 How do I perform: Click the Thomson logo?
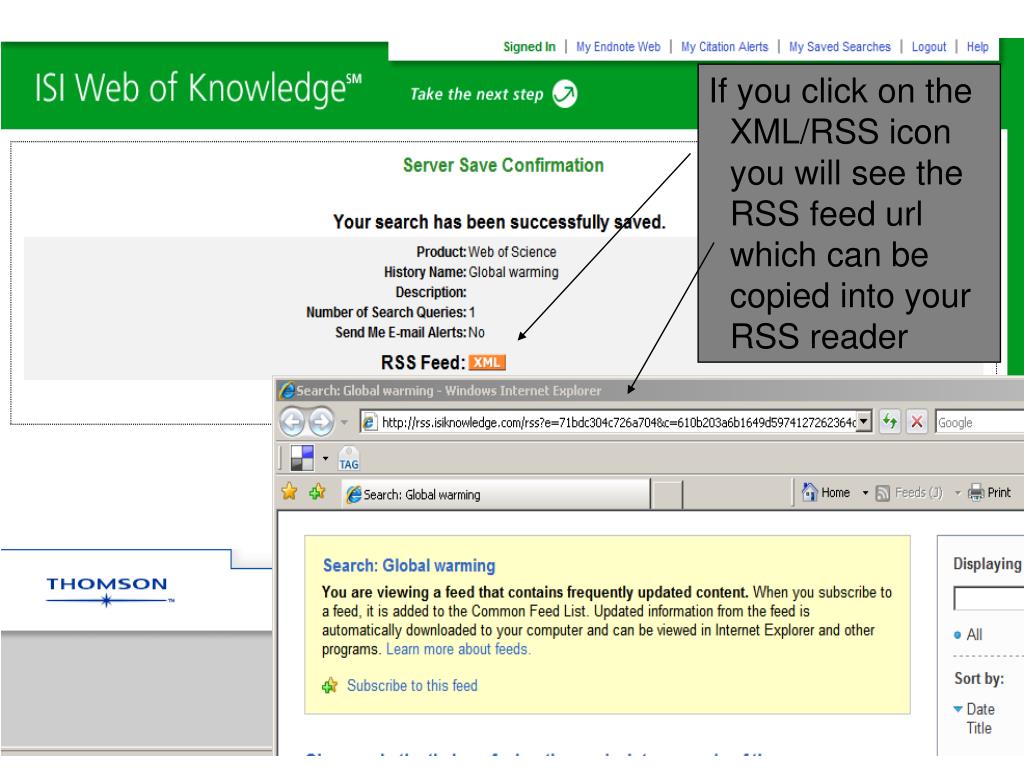(x=110, y=590)
